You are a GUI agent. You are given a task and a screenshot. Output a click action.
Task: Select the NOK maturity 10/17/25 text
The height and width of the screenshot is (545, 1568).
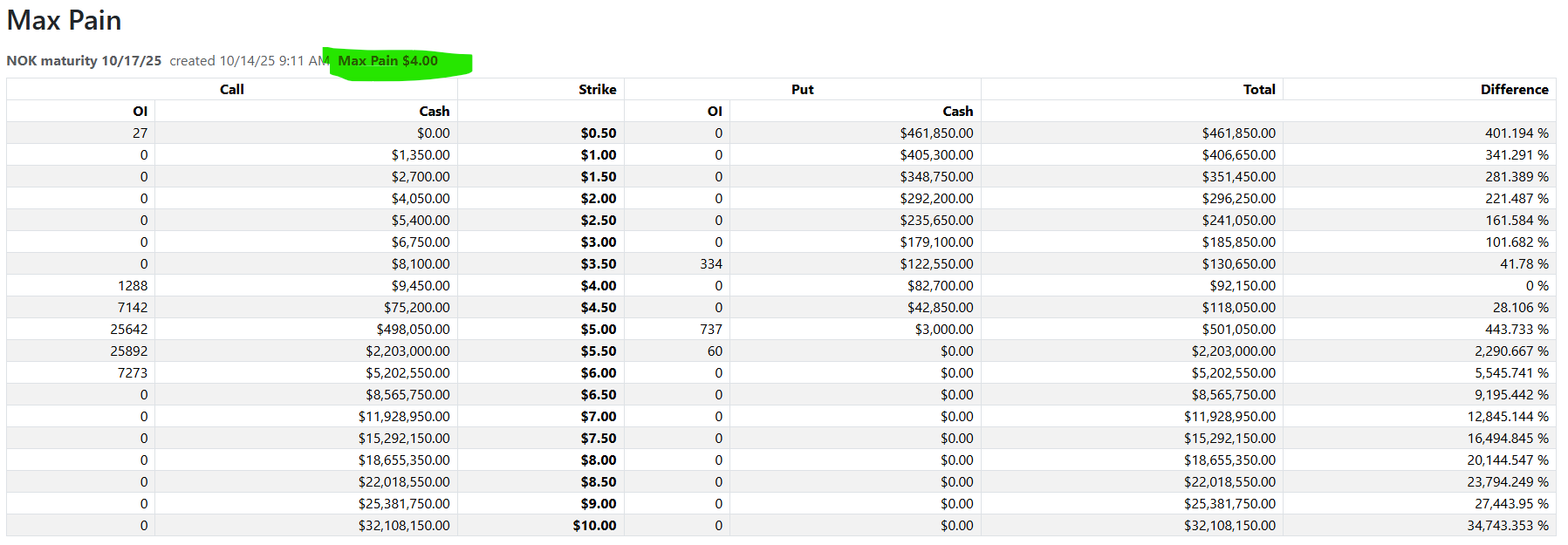pos(84,61)
